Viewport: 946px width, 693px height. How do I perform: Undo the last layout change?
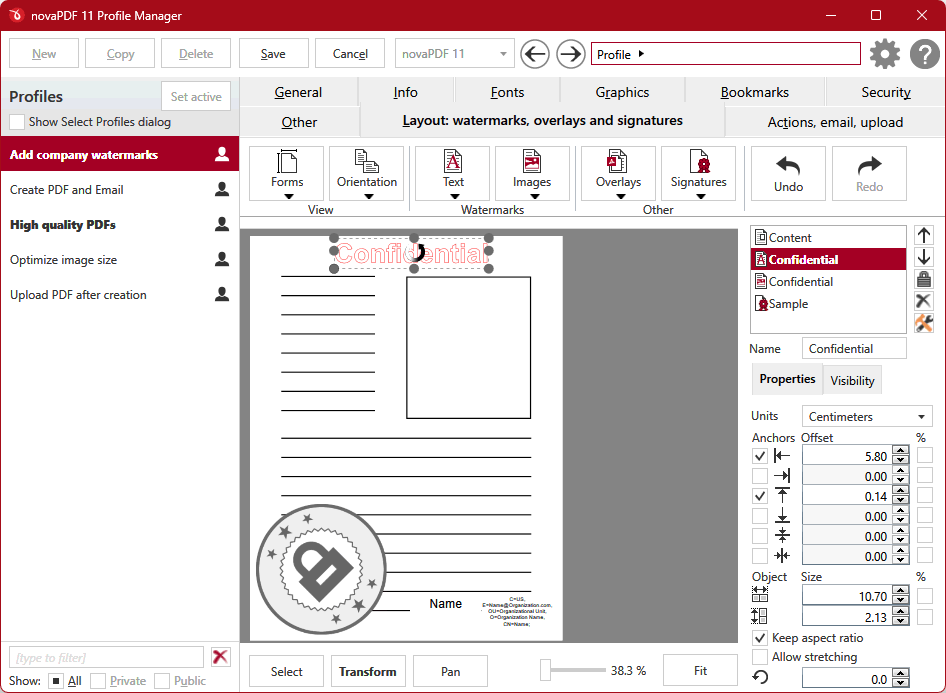coord(789,173)
